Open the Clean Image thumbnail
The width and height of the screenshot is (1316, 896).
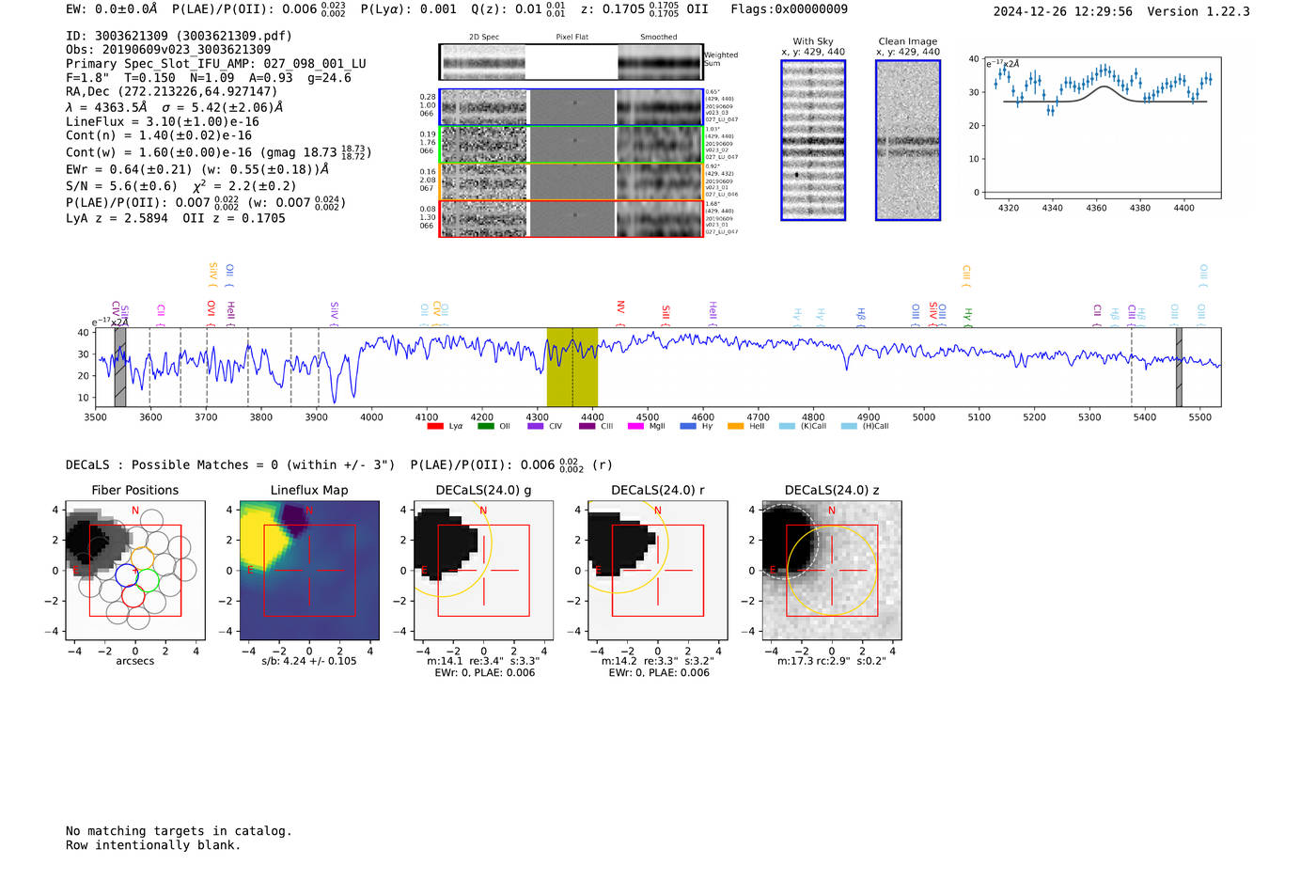click(x=908, y=140)
